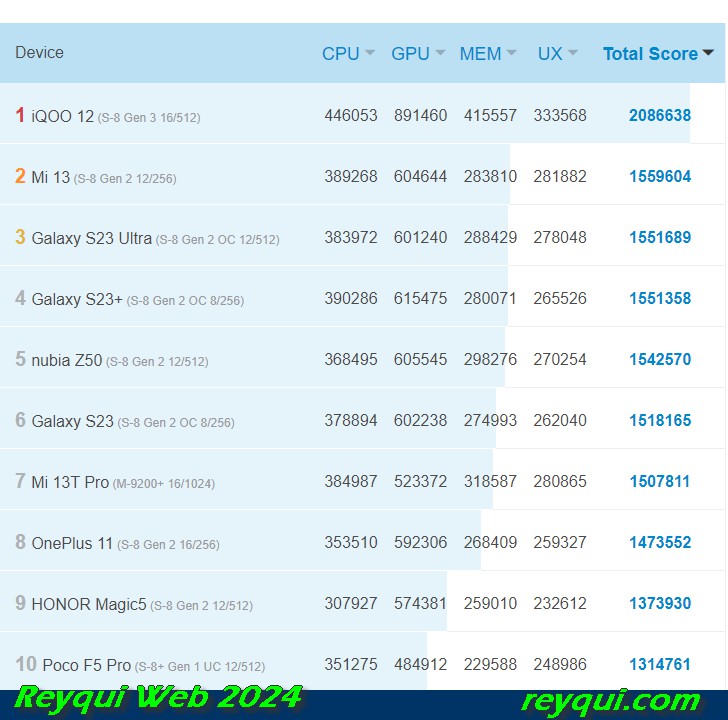Click the reyqui.com watermark text
This screenshot has height=720, width=728.
[x=611, y=701]
